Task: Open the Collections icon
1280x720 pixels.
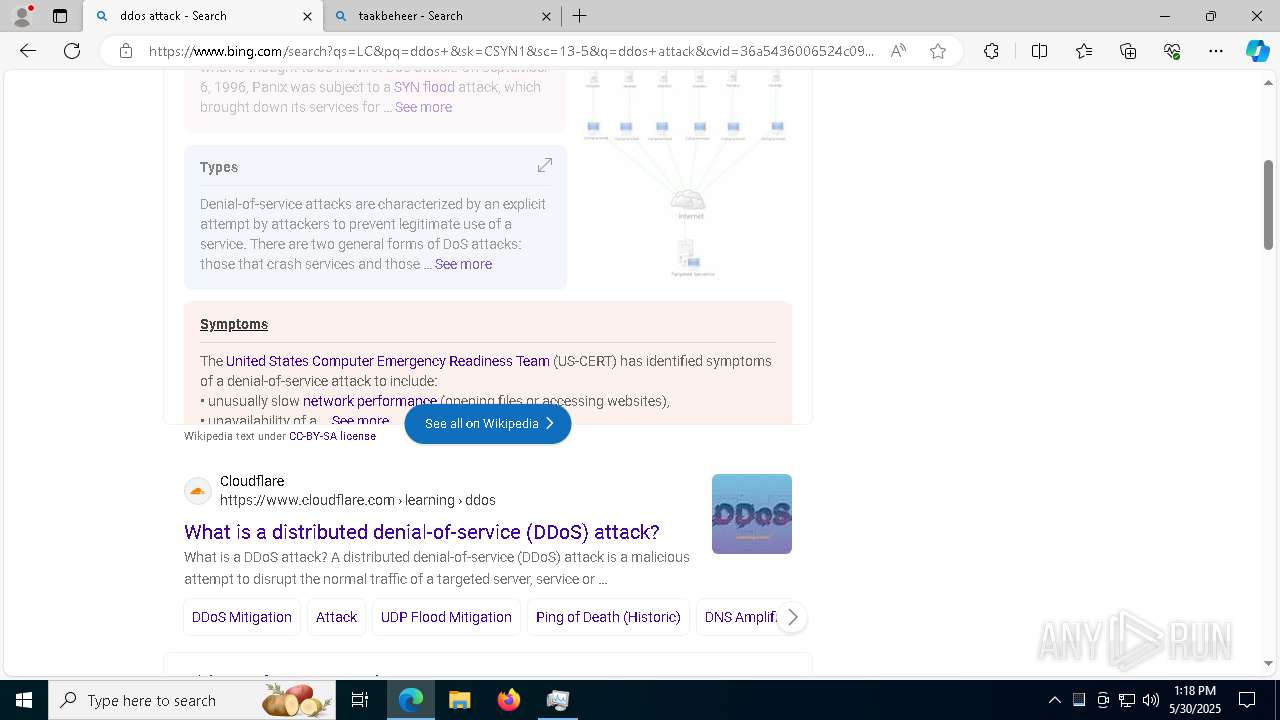Action: [1128, 51]
